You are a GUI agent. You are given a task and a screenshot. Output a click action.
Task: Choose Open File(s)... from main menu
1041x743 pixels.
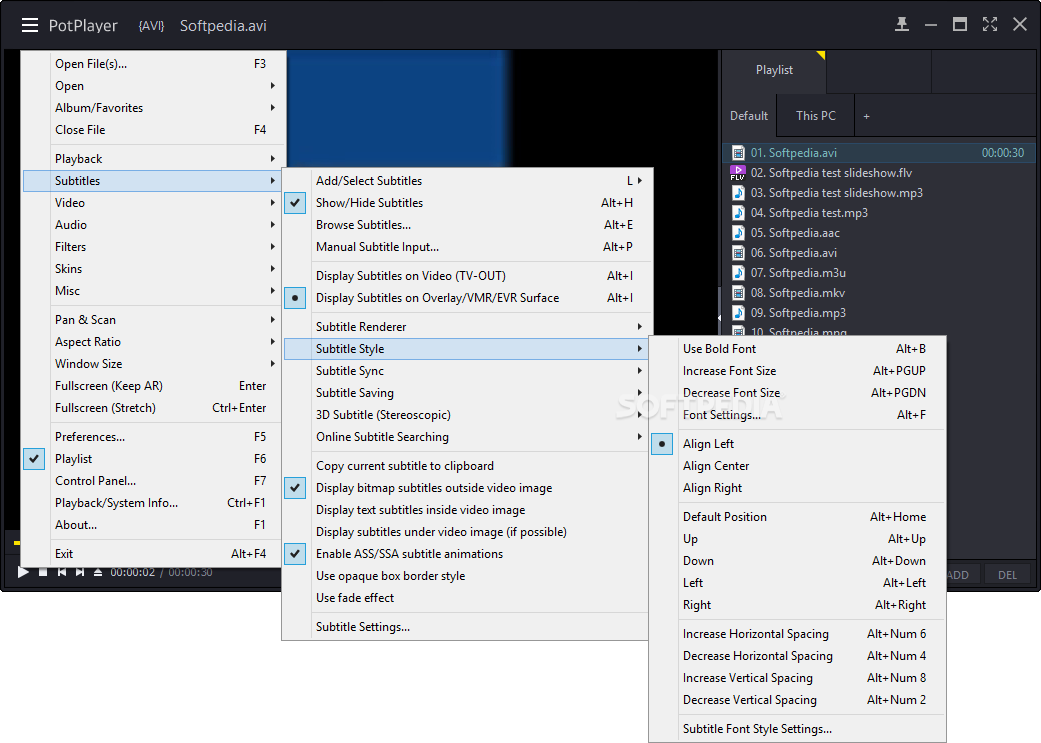(x=154, y=64)
